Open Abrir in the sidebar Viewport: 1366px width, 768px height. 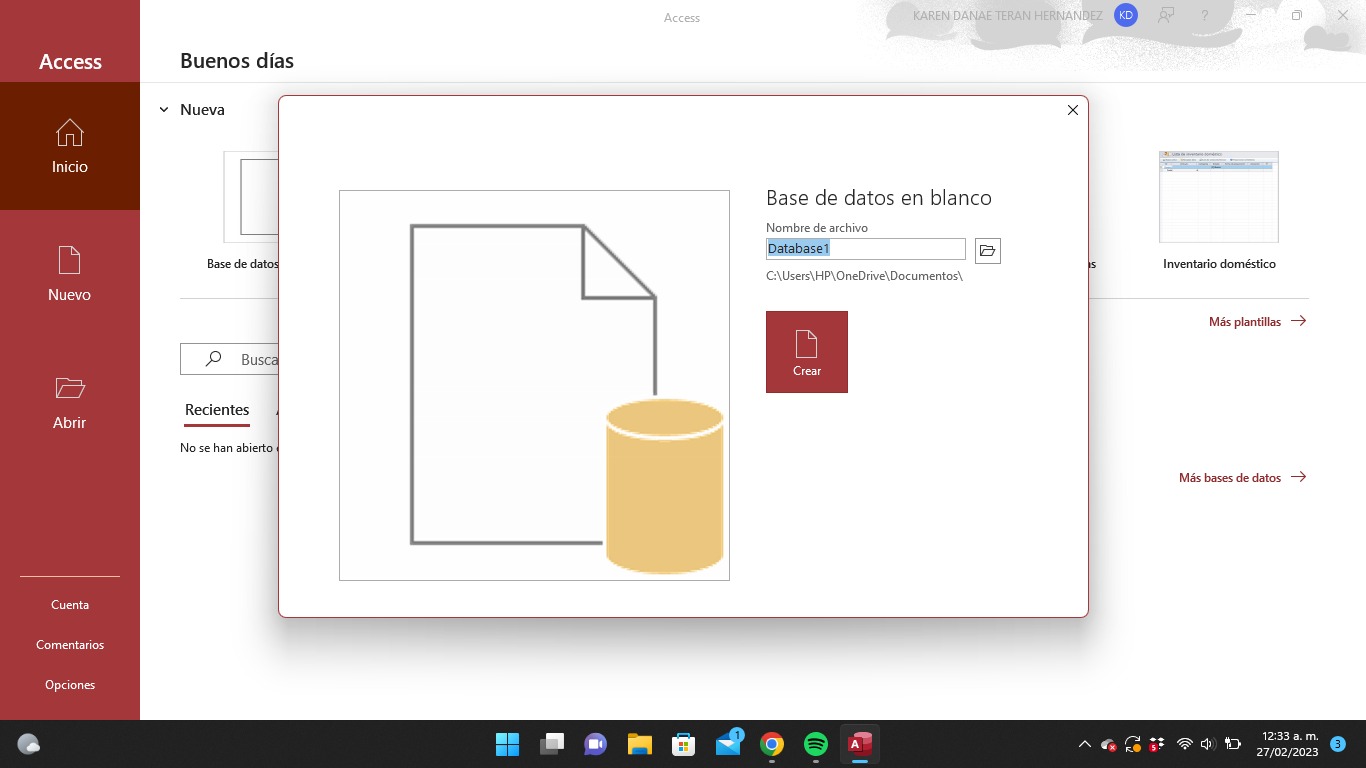(70, 402)
